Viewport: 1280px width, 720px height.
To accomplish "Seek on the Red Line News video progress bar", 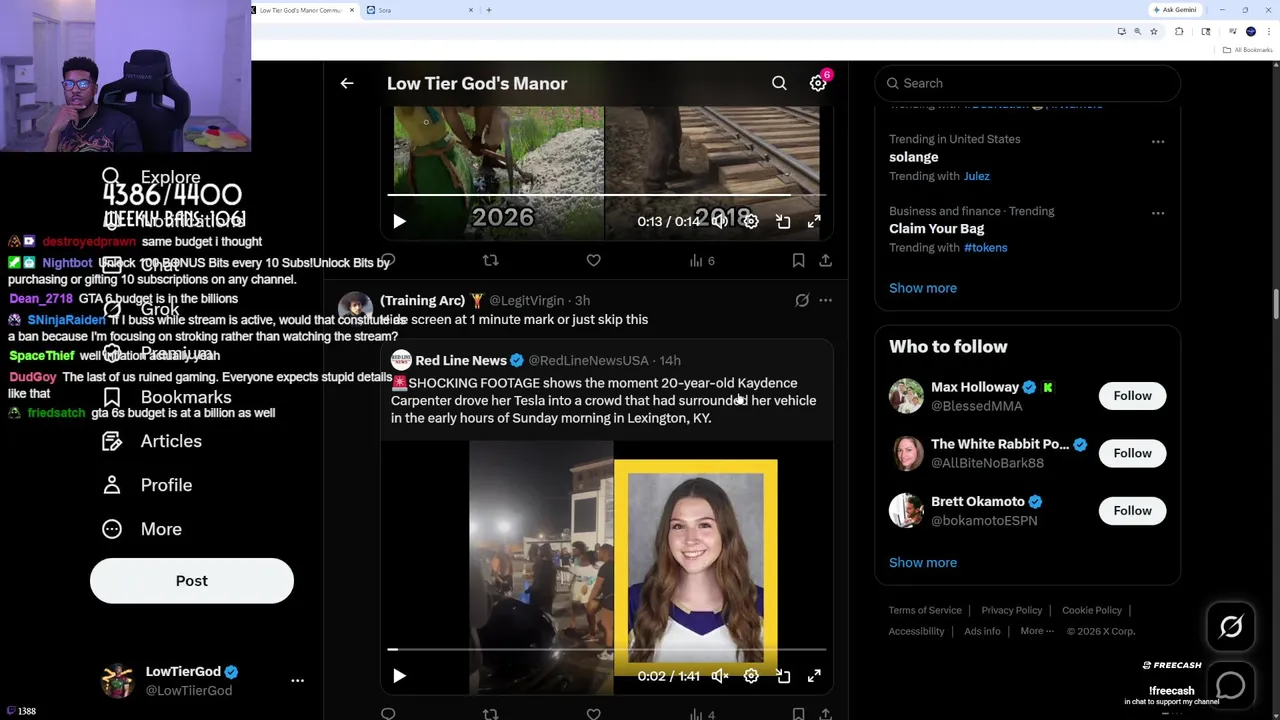I will (x=606, y=649).
